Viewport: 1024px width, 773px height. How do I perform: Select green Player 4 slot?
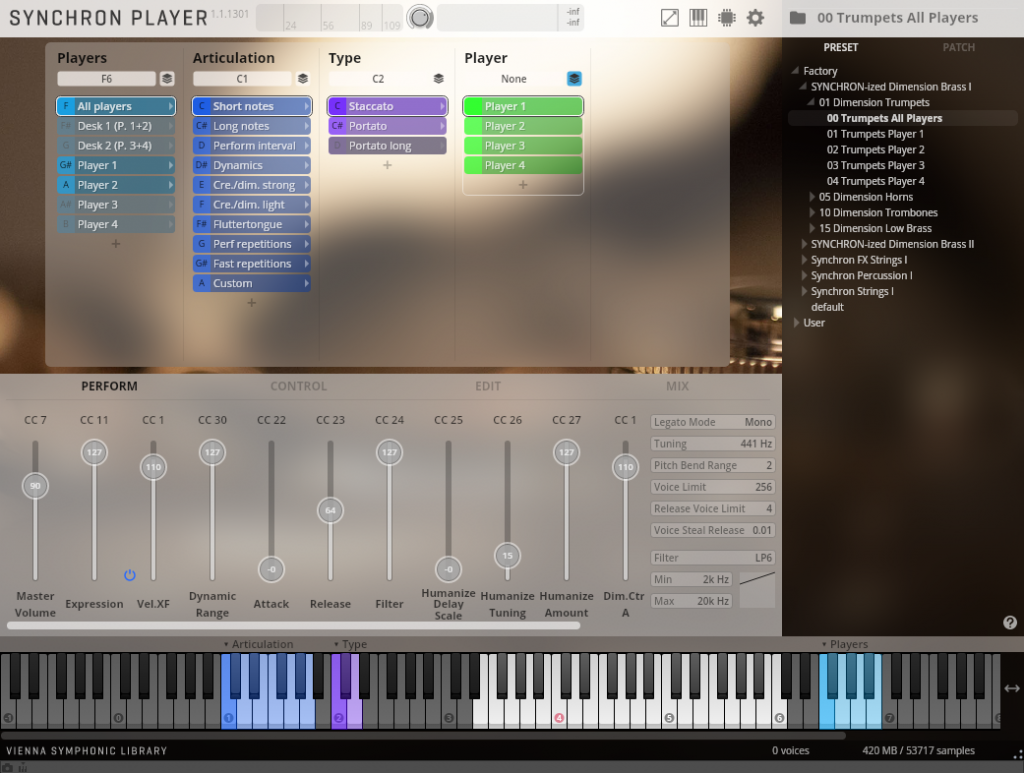click(522, 165)
